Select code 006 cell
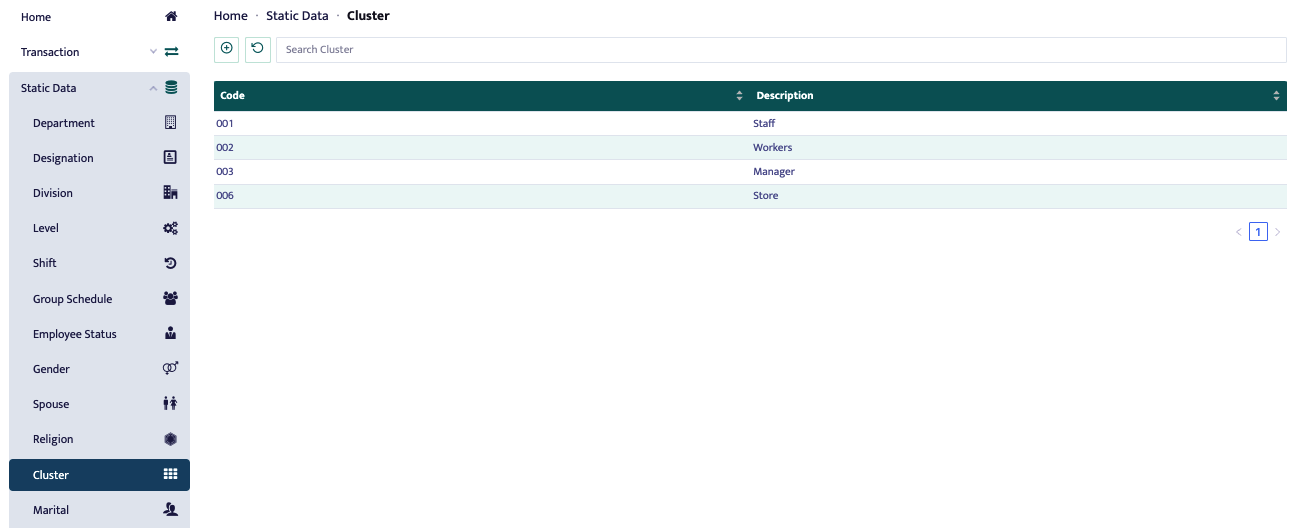1296x528 pixels. [x=482, y=196]
